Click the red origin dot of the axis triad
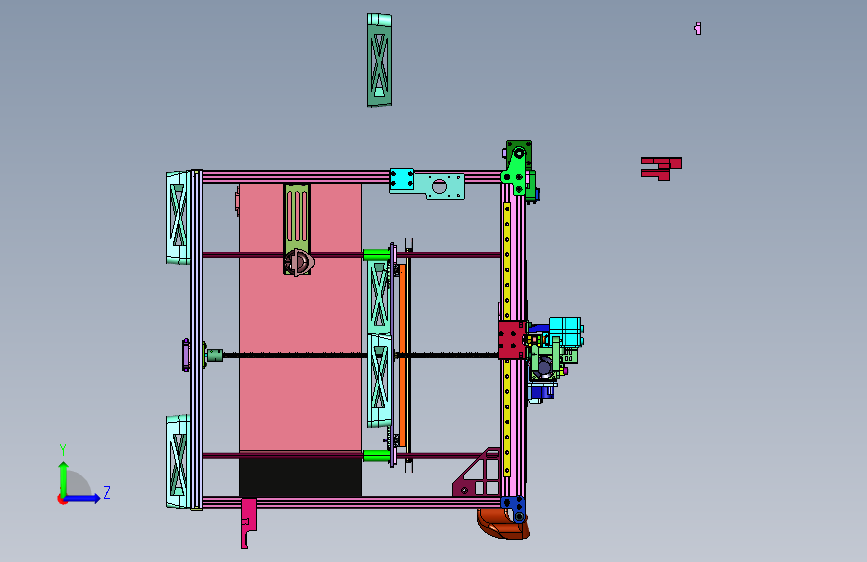Image resolution: width=867 pixels, height=562 pixels. click(62, 499)
